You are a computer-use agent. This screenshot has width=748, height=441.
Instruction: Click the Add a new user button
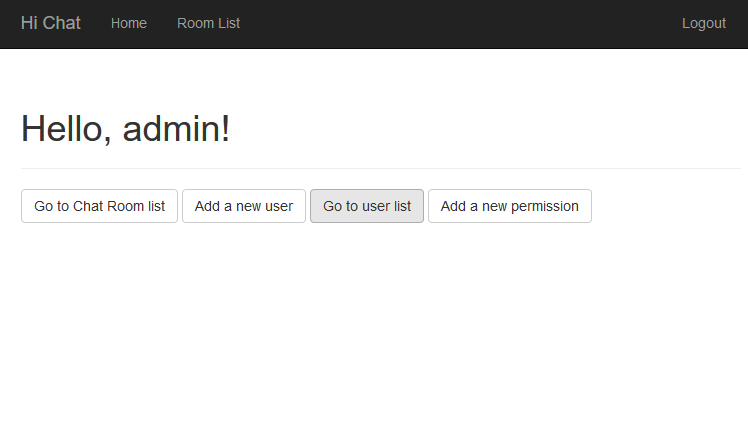pos(244,206)
